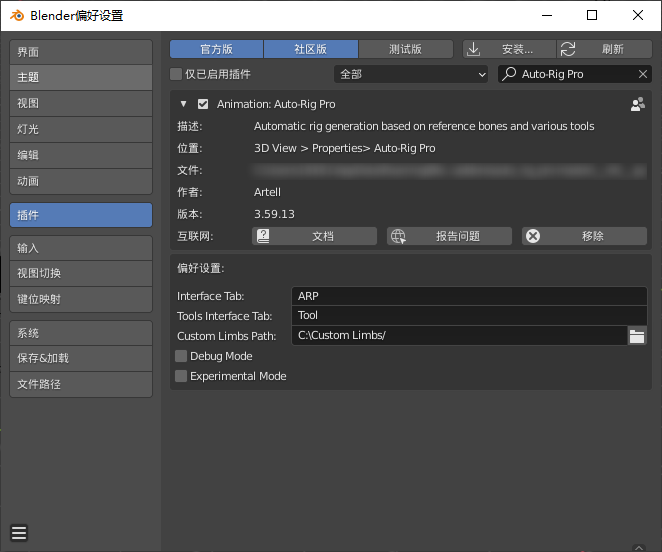Edit the Custom Limbs Path field
Image resolution: width=662 pixels, height=552 pixels.
pos(459,335)
